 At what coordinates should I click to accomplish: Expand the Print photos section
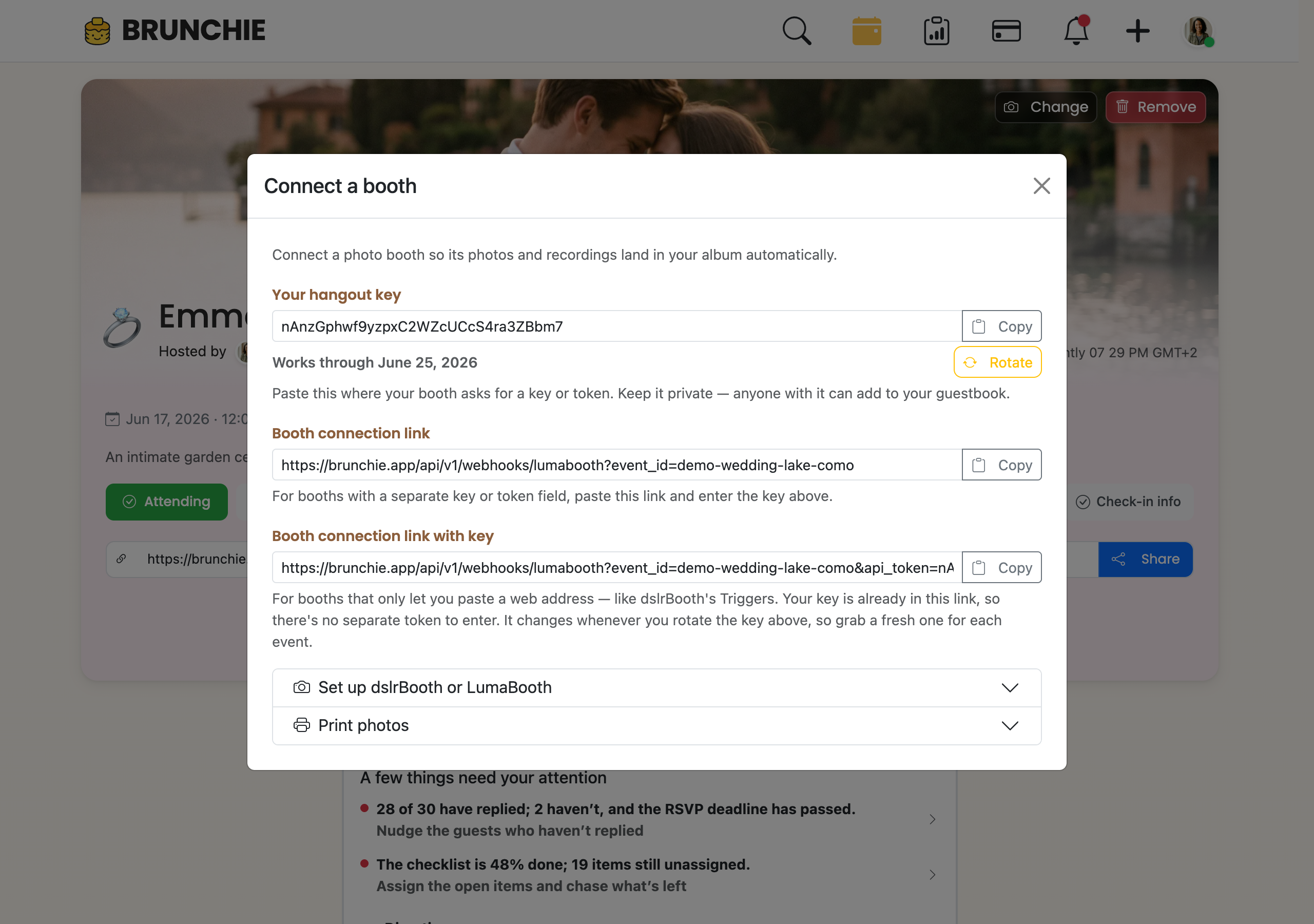[656, 725]
